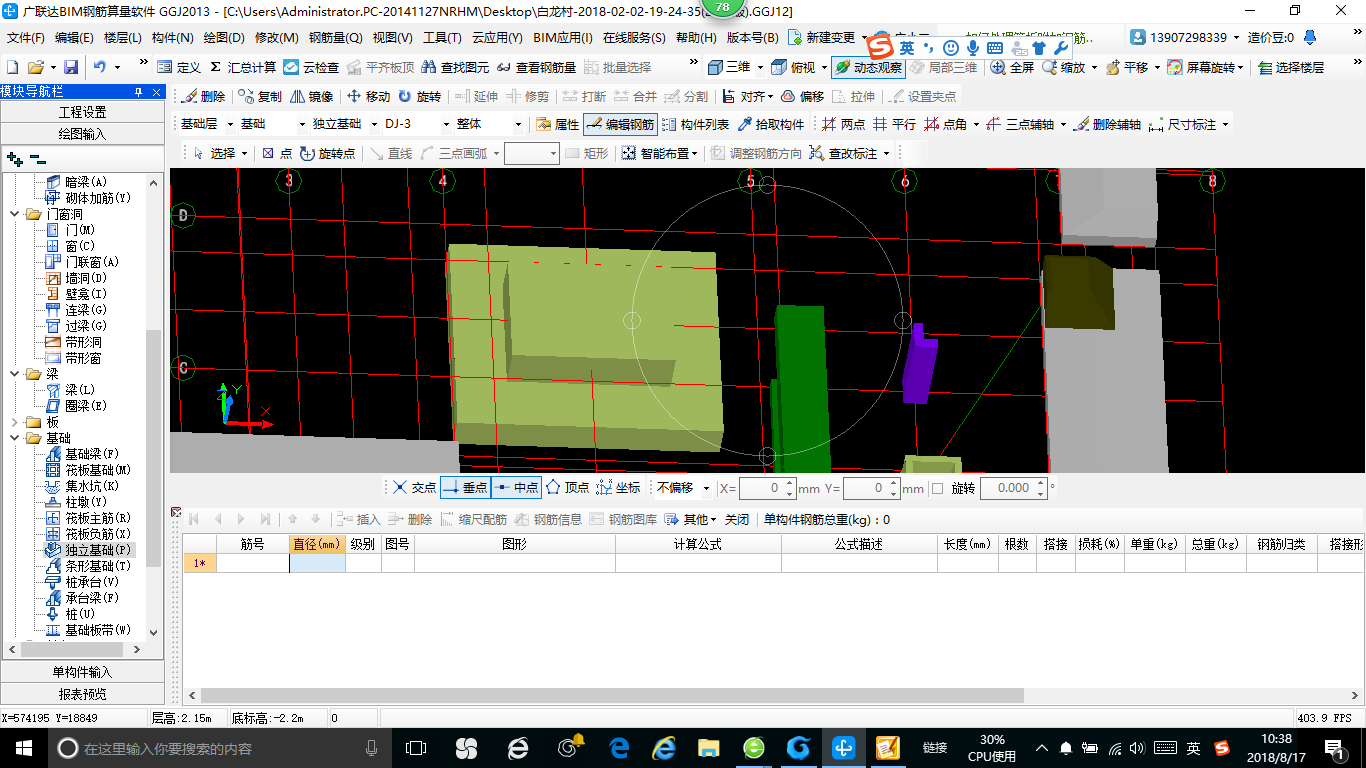Toggle 坐标 coordinate snap
This screenshot has height=768, width=1366.
pos(618,487)
